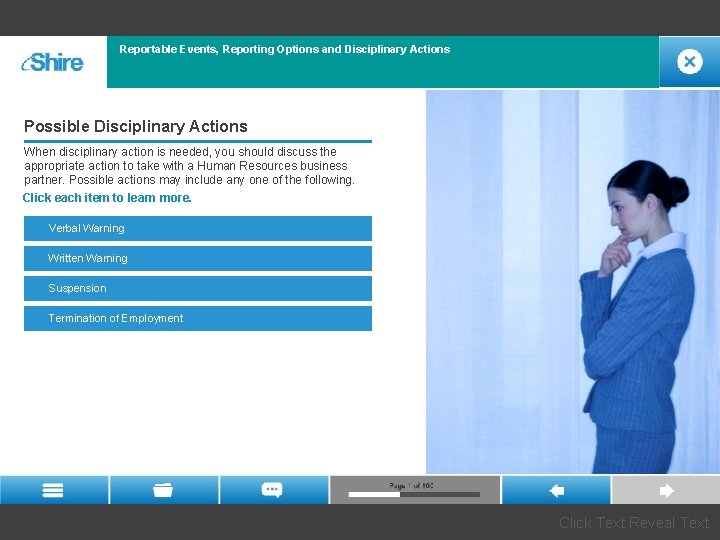Click the woman photo on the right
This screenshot has width=720, height=540.
(573, 281)
